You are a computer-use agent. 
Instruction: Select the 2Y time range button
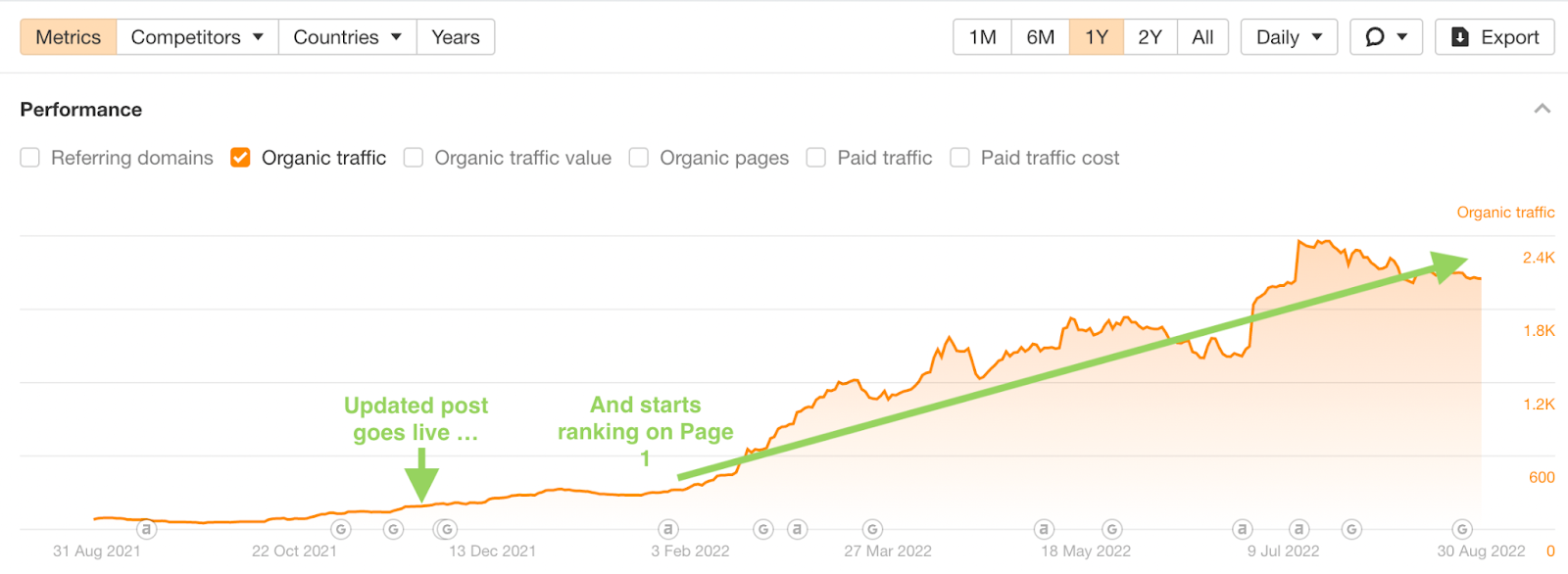pos(1150,37)
